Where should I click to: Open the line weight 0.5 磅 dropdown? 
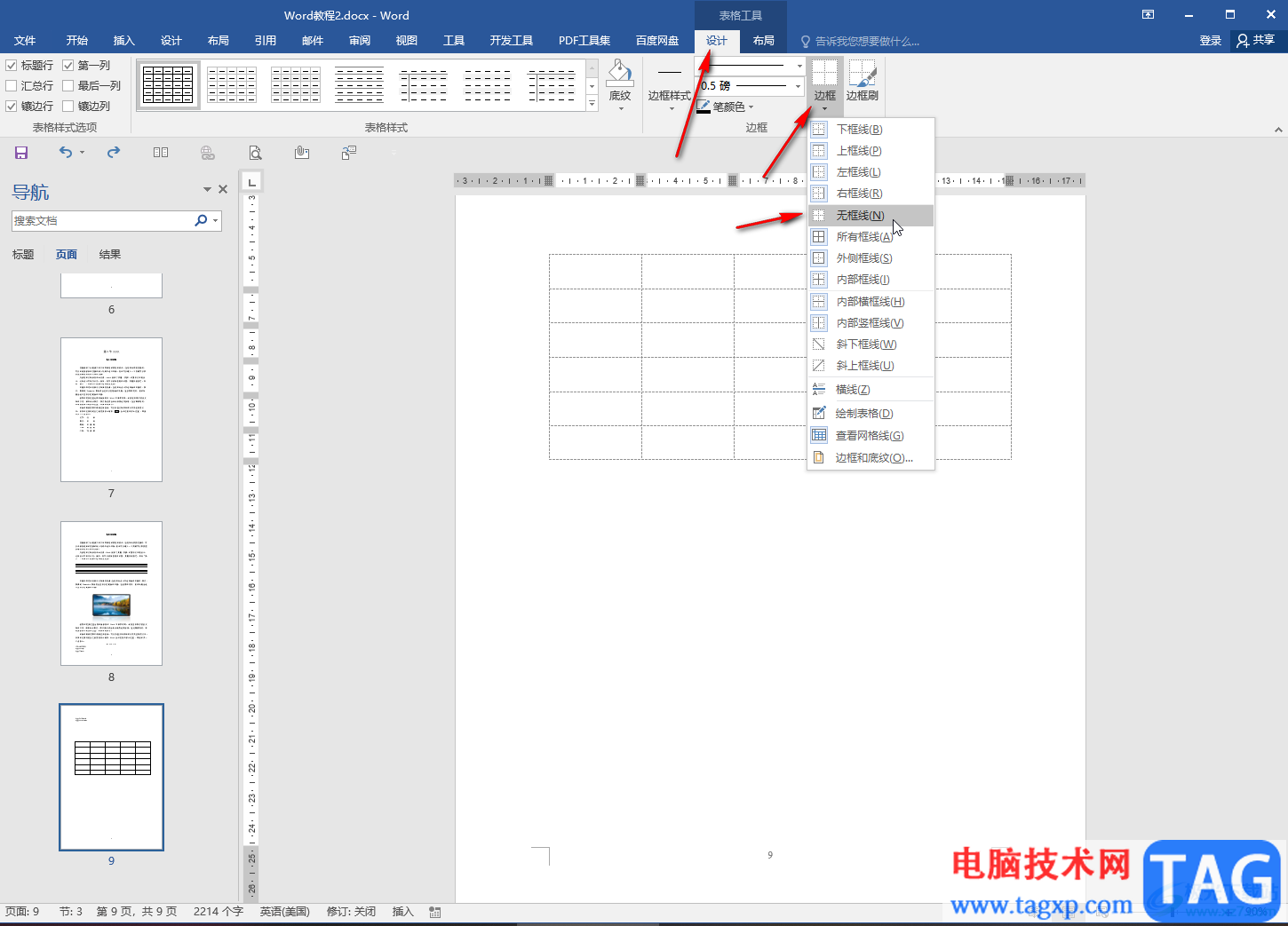(x=799, y=86)
